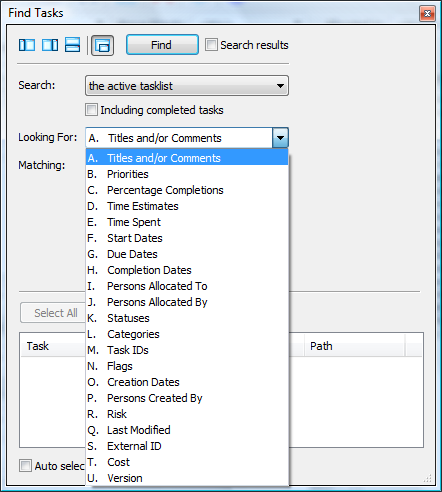
Task: Select 'L. Categories' in dropdown list
Action: 187,334
